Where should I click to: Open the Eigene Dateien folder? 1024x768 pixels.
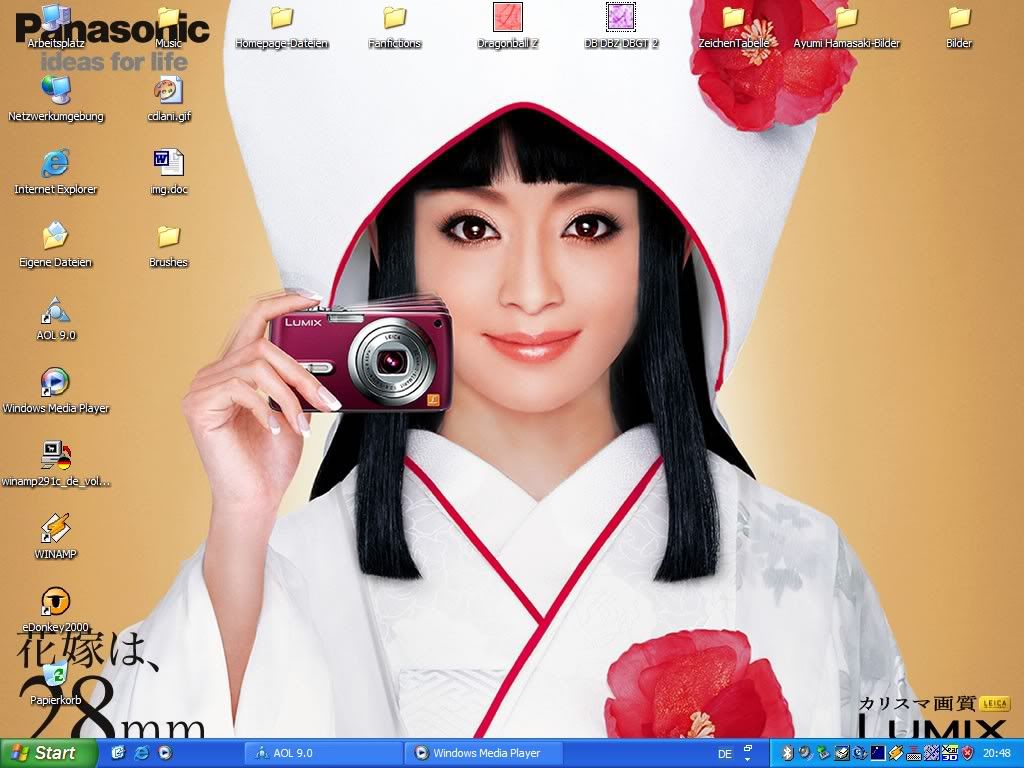(56, 246)
